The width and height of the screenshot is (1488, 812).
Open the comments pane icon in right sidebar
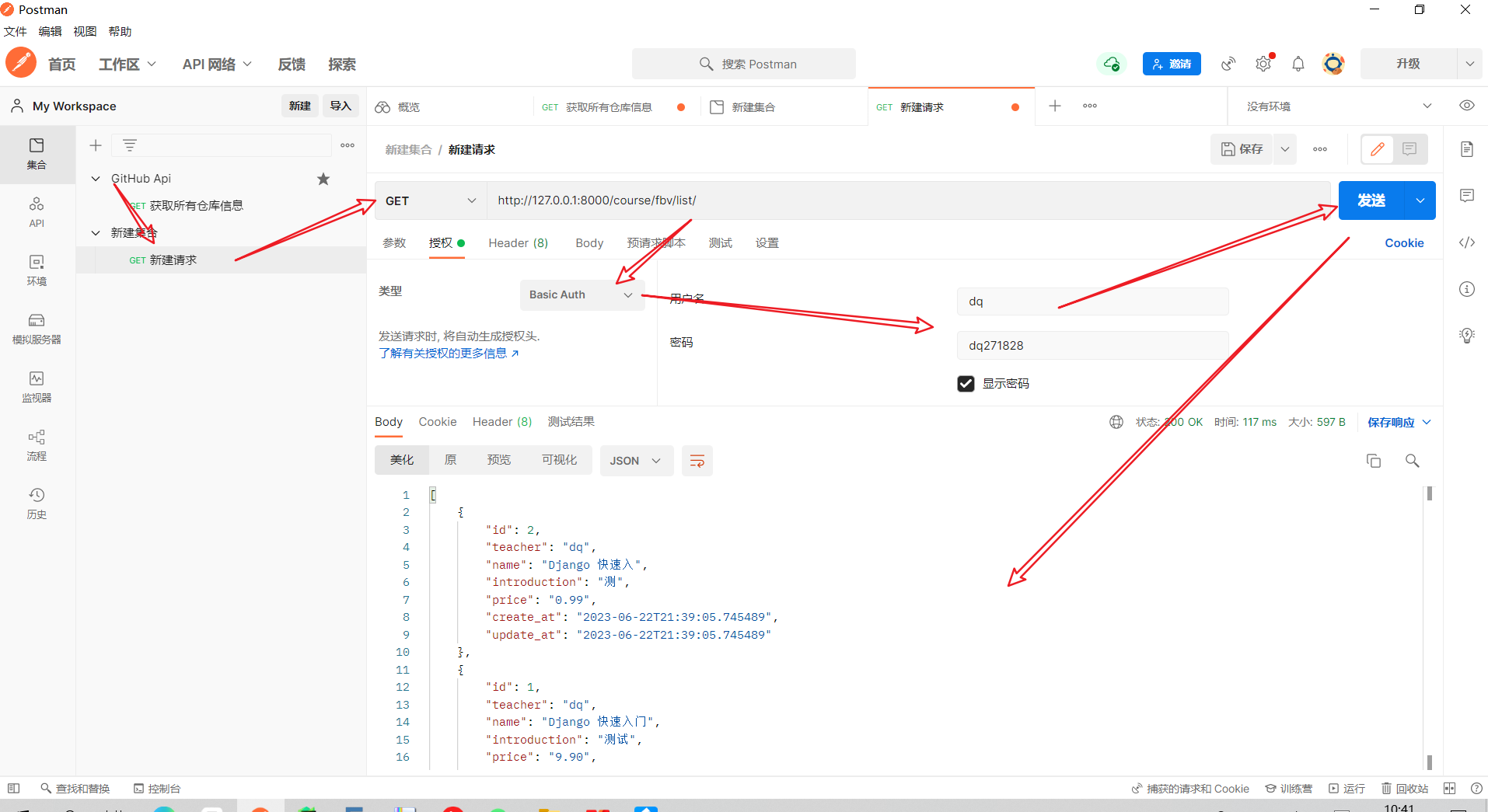point(1467,196)
